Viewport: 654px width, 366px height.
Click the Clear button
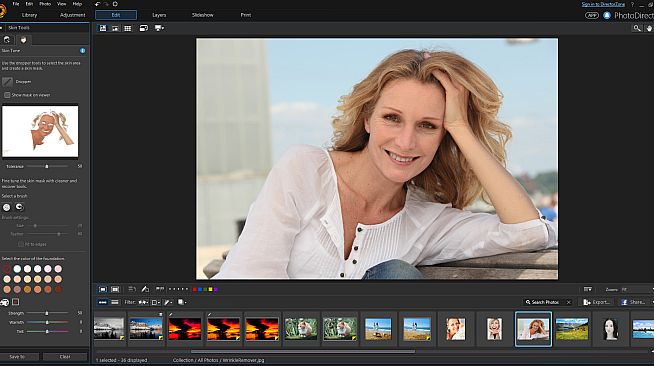65,357
